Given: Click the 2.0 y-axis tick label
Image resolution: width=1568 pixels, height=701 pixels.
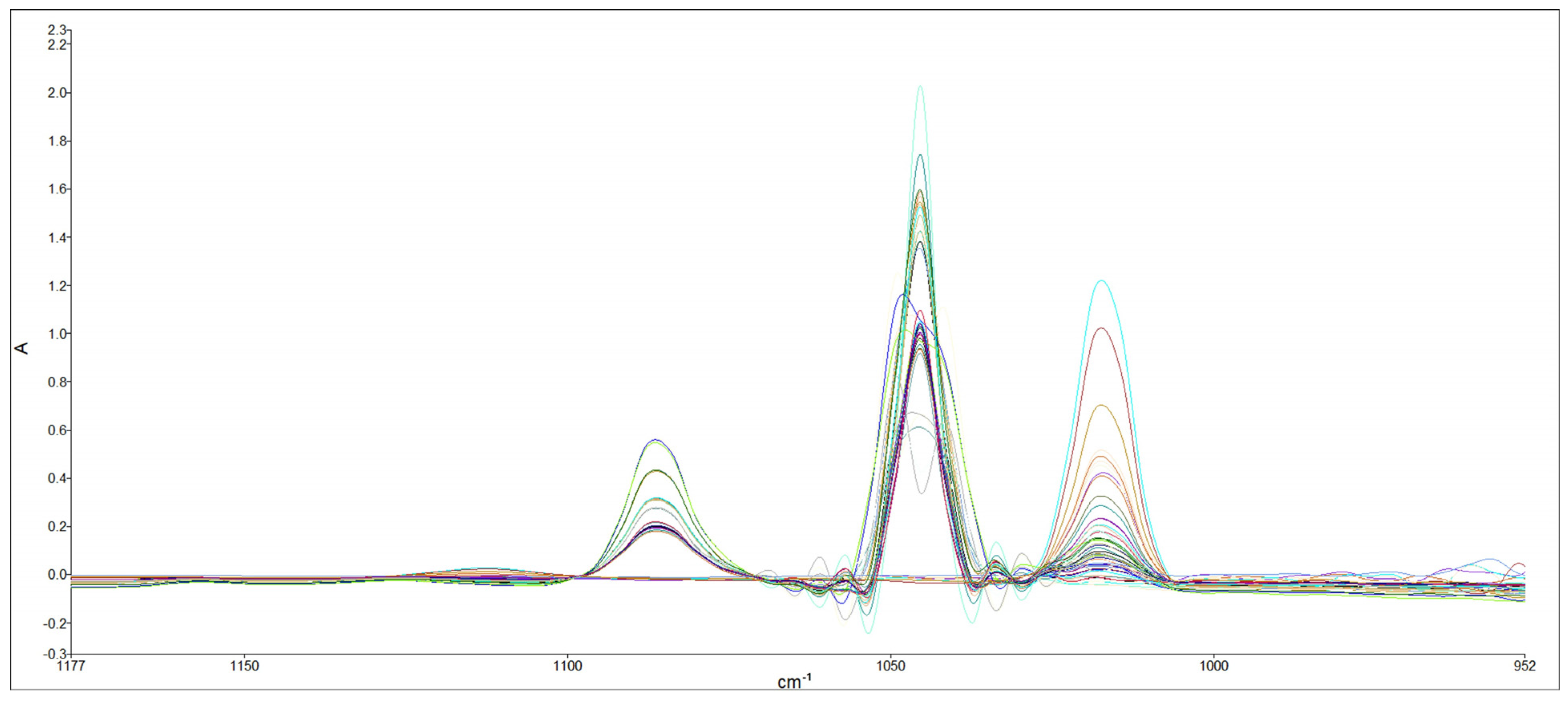Looking at the screenshot, I should point(57,93).
